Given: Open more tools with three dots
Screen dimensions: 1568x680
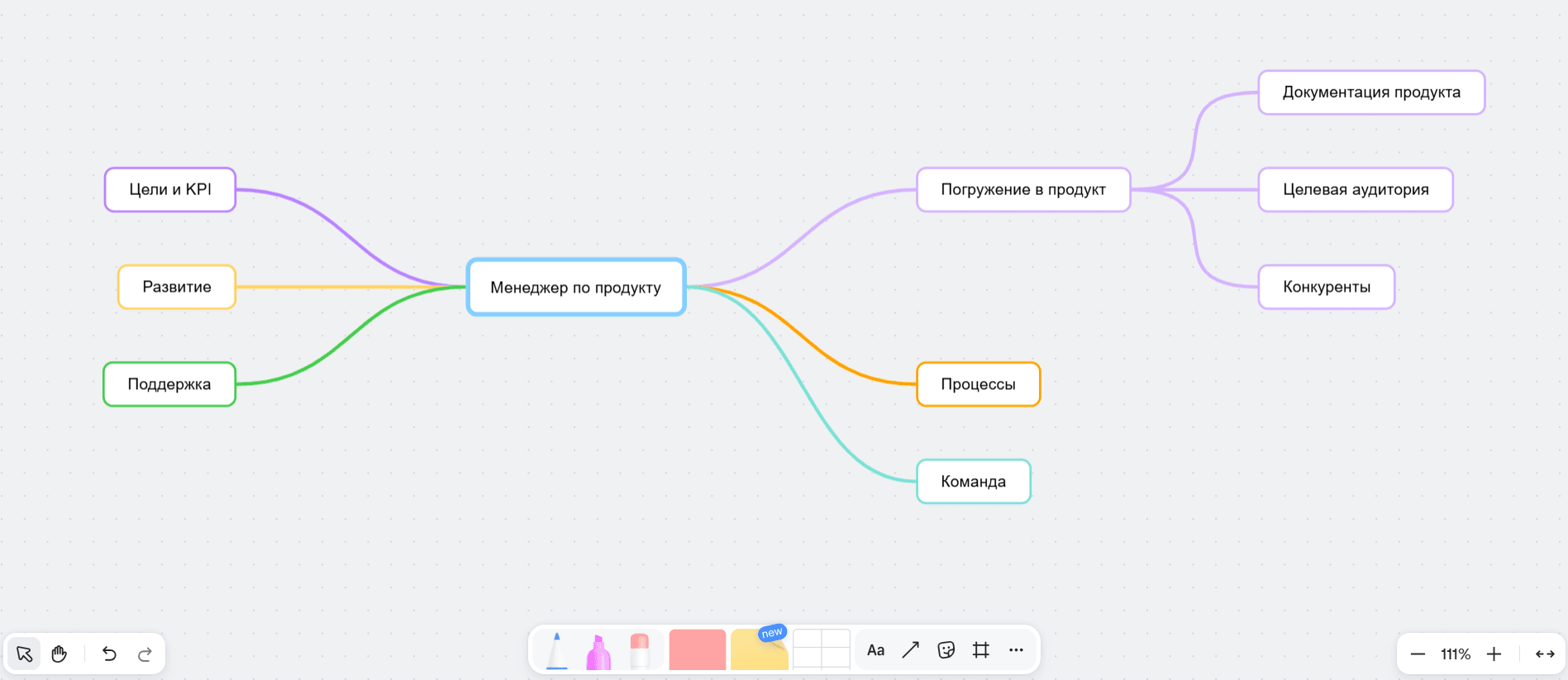Looking at the screenshot, I should [1016, 650].
